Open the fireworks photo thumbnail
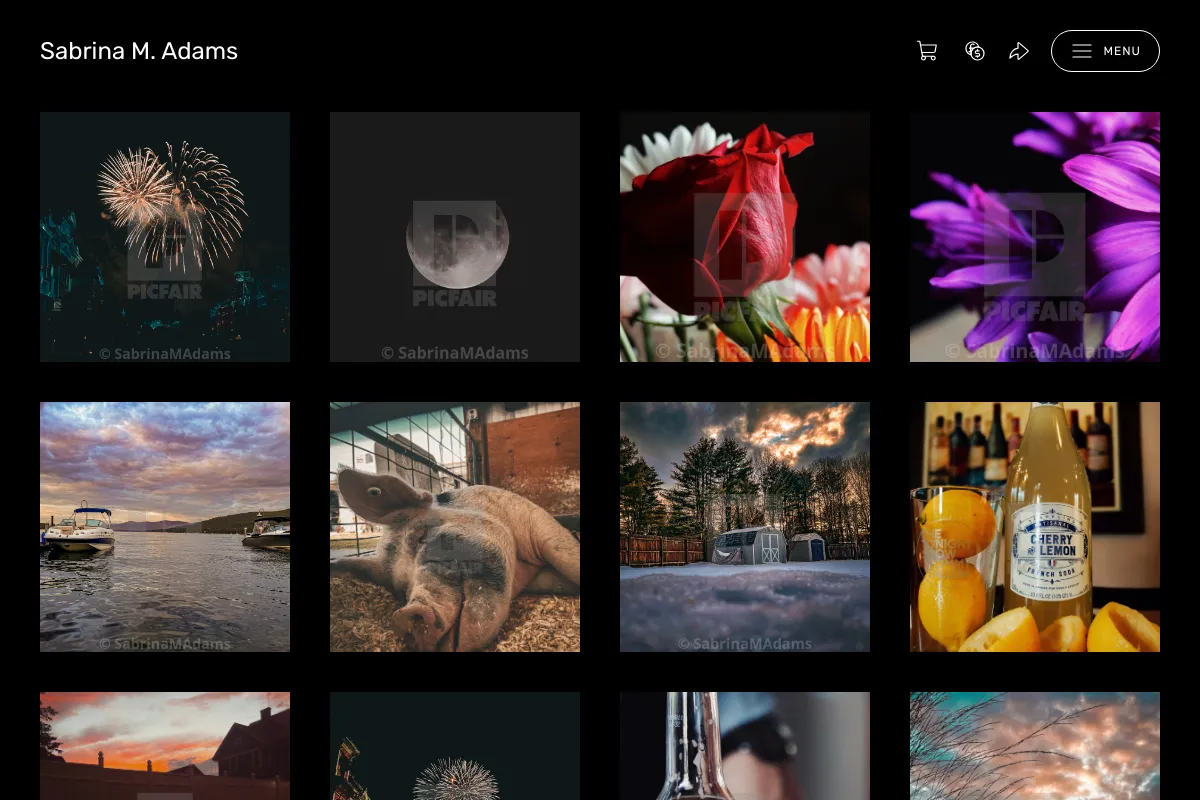Image resolution: width=1200 pixels, height=800 pixels. point(165,237)
